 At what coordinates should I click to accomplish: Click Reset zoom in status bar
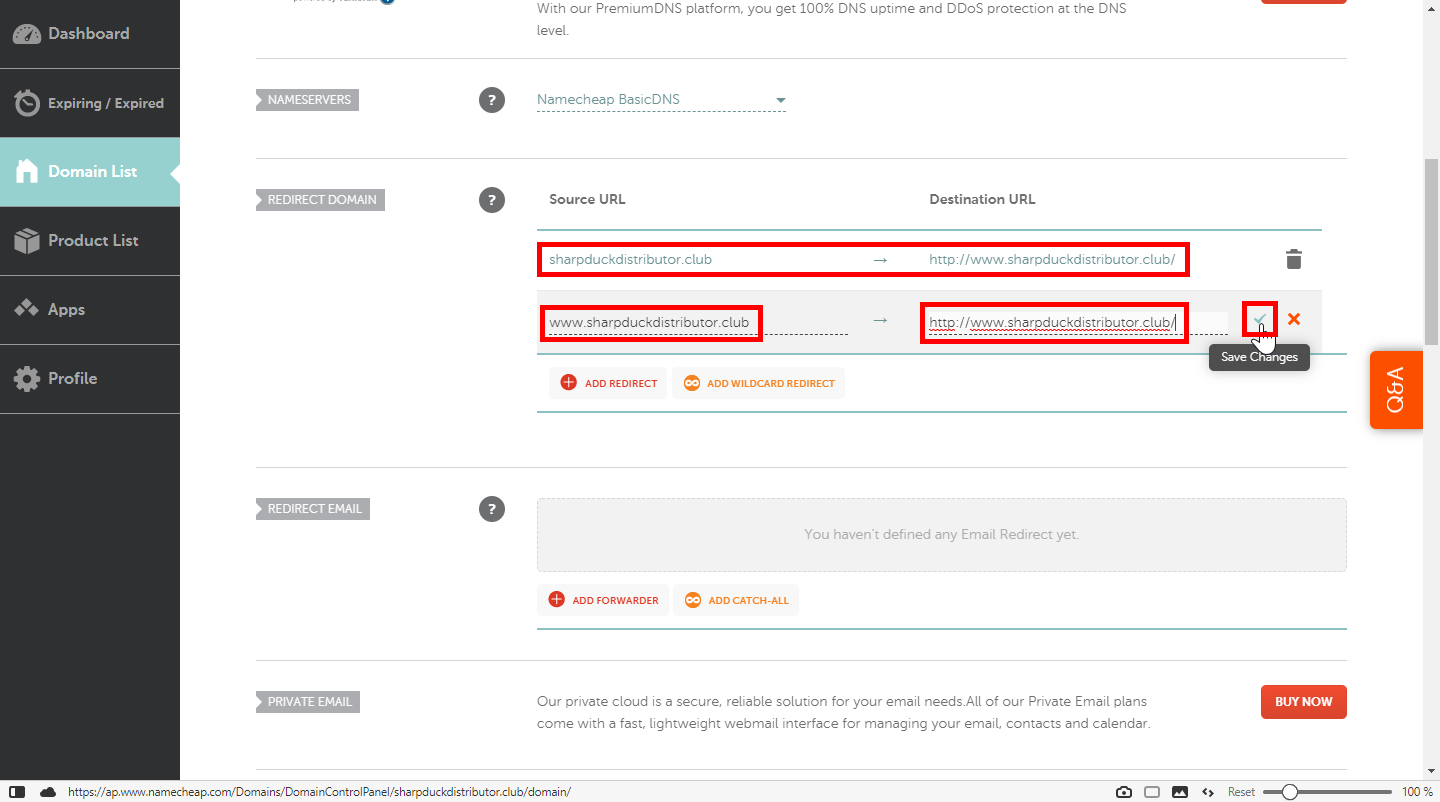(x=1241, y=792)
